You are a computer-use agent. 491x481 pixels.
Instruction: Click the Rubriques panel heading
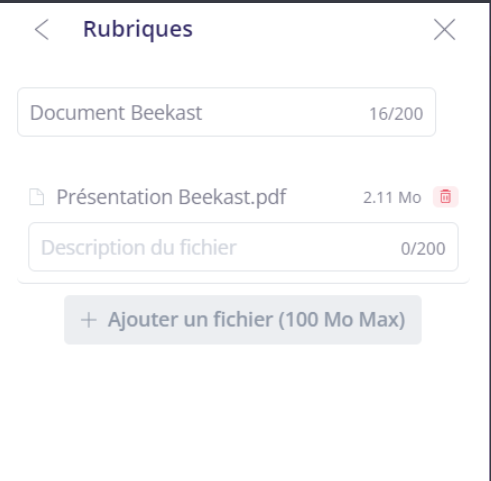click(x=138, y=29)
